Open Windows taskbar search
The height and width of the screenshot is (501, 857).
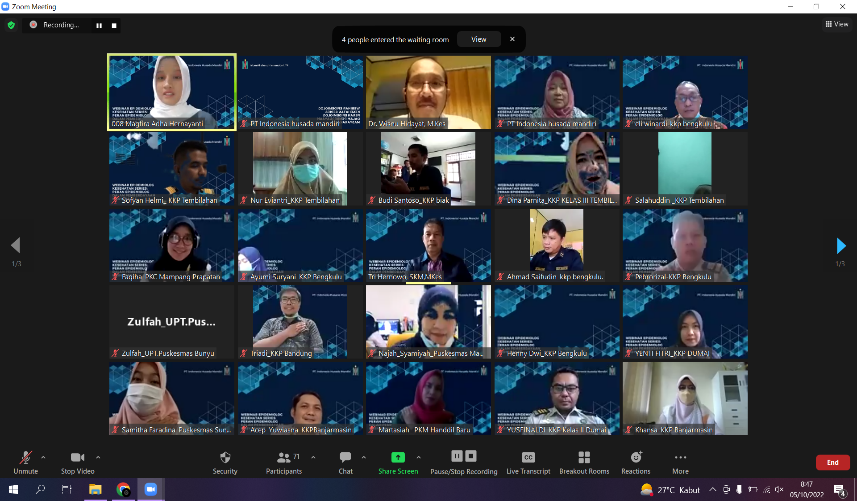pyautogui.click(x=40, y=490)
